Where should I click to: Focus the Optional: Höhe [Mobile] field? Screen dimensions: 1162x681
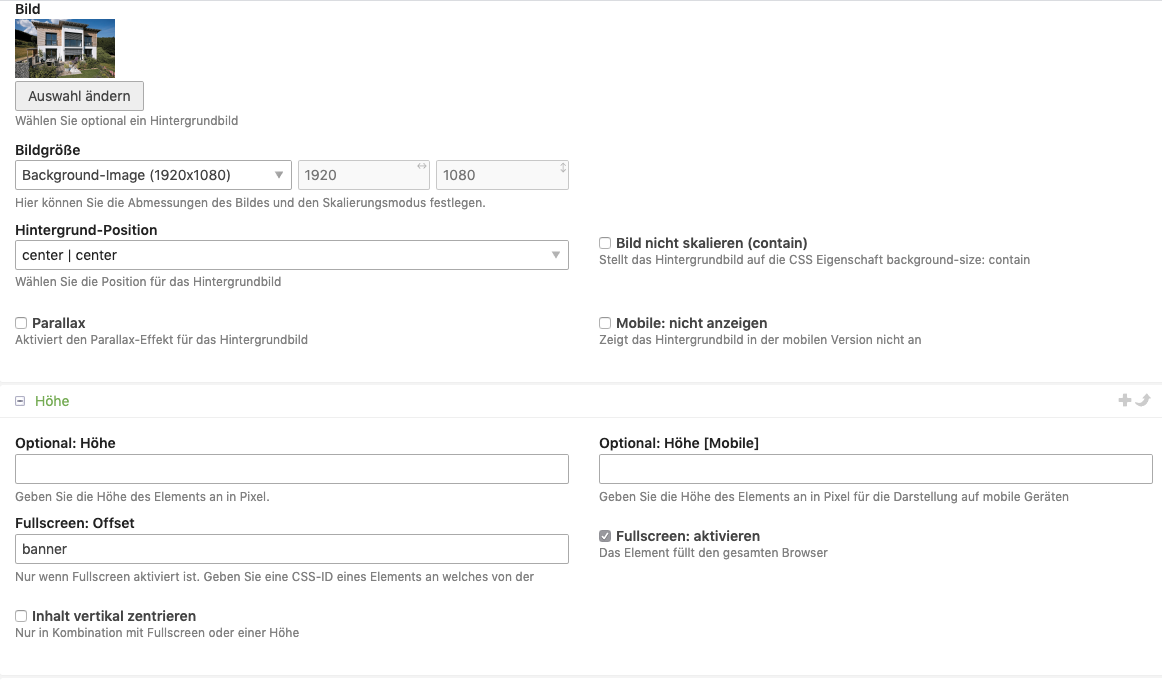[875, 469]
